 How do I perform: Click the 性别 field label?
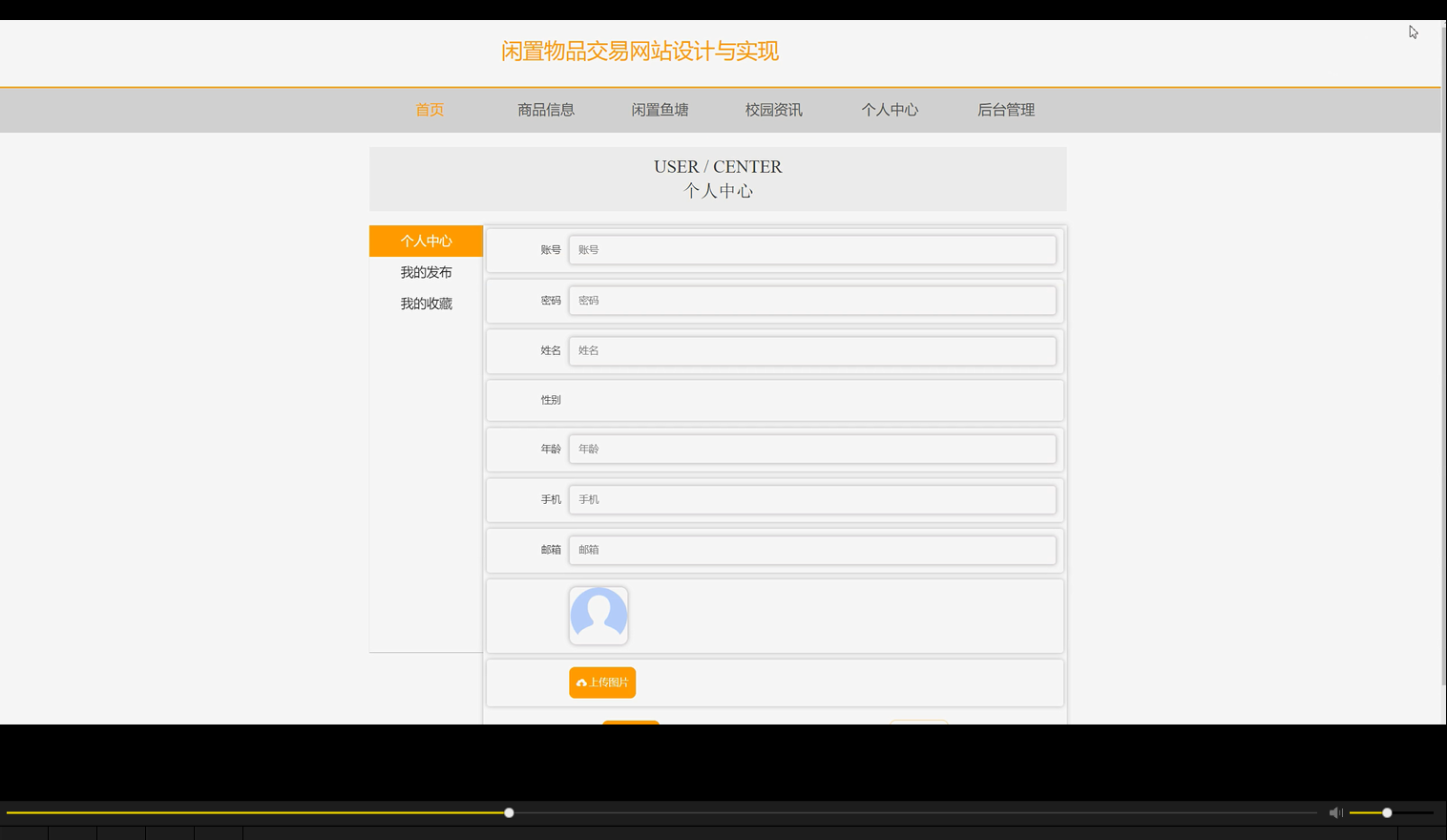pos(551,400)
